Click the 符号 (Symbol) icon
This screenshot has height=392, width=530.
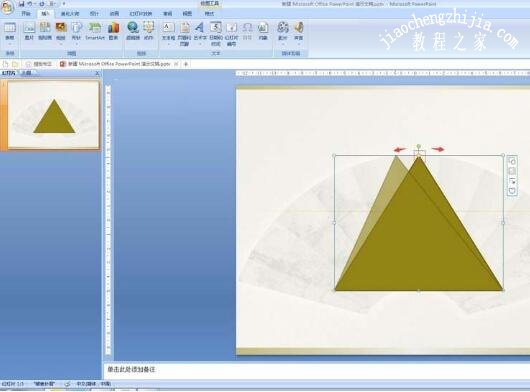coord(247,28)
